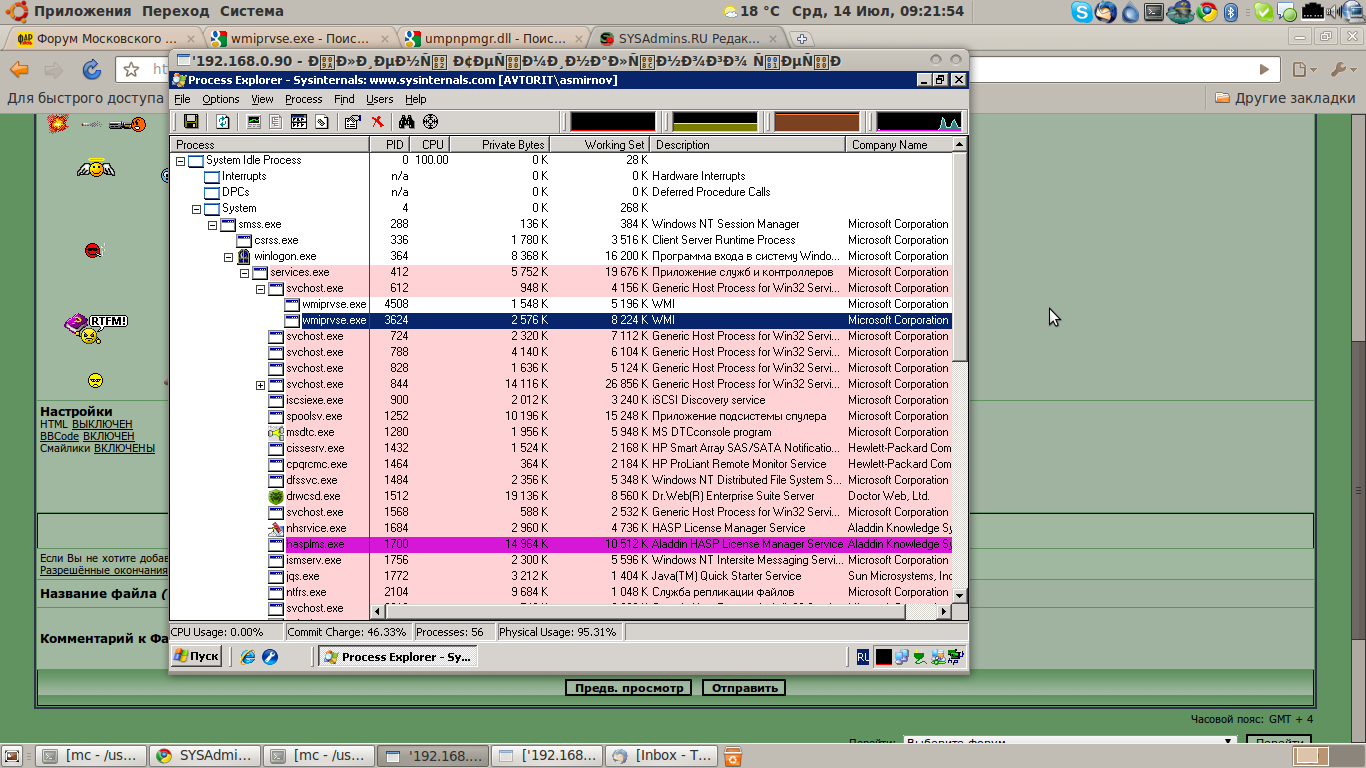Image resolution: width=1366 pixels, height=768 pixels.
Task: Click the brown physical memory mini graph
Action: (817, 122)
